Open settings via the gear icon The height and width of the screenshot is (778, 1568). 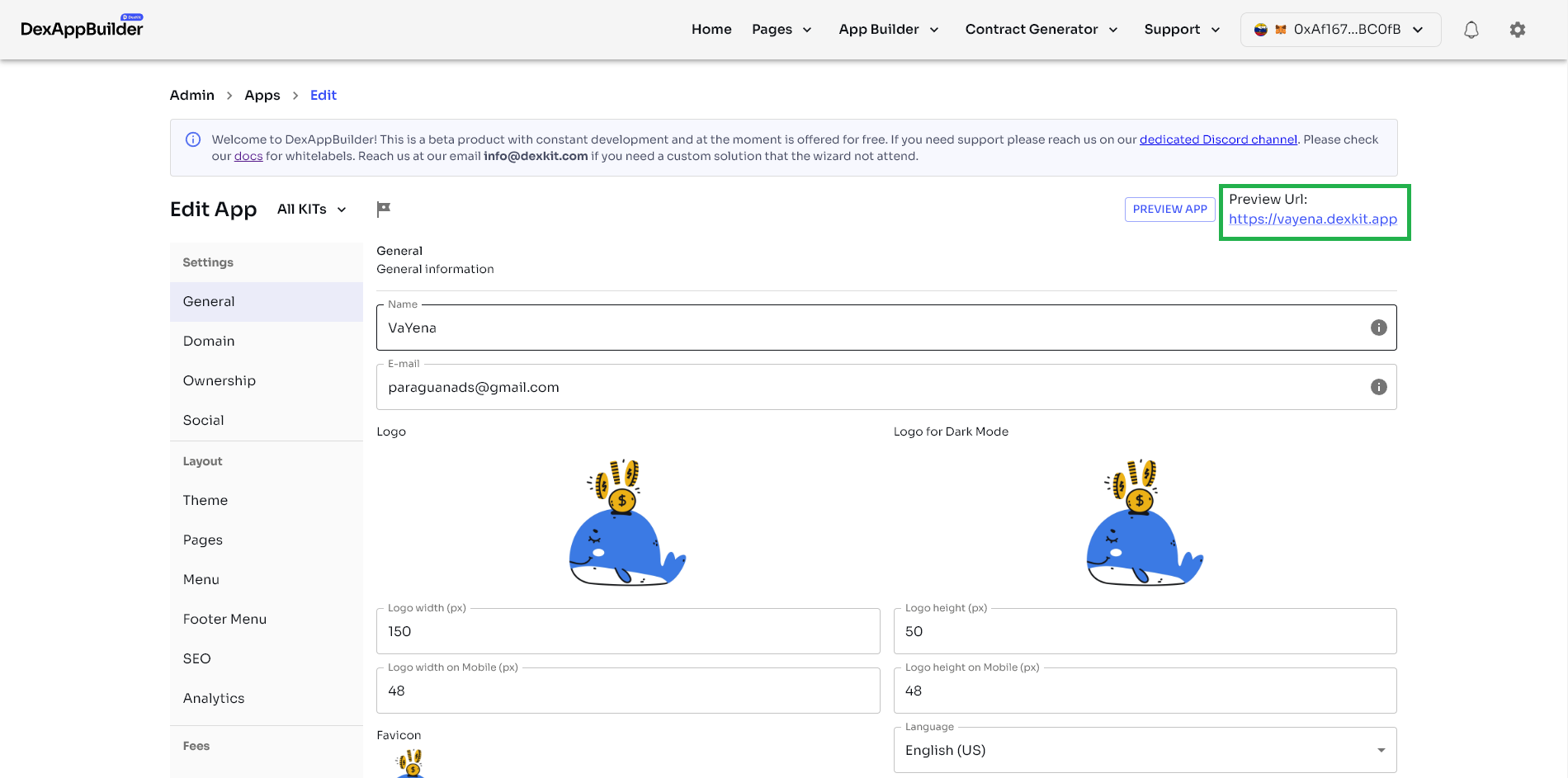point(1517,30)
